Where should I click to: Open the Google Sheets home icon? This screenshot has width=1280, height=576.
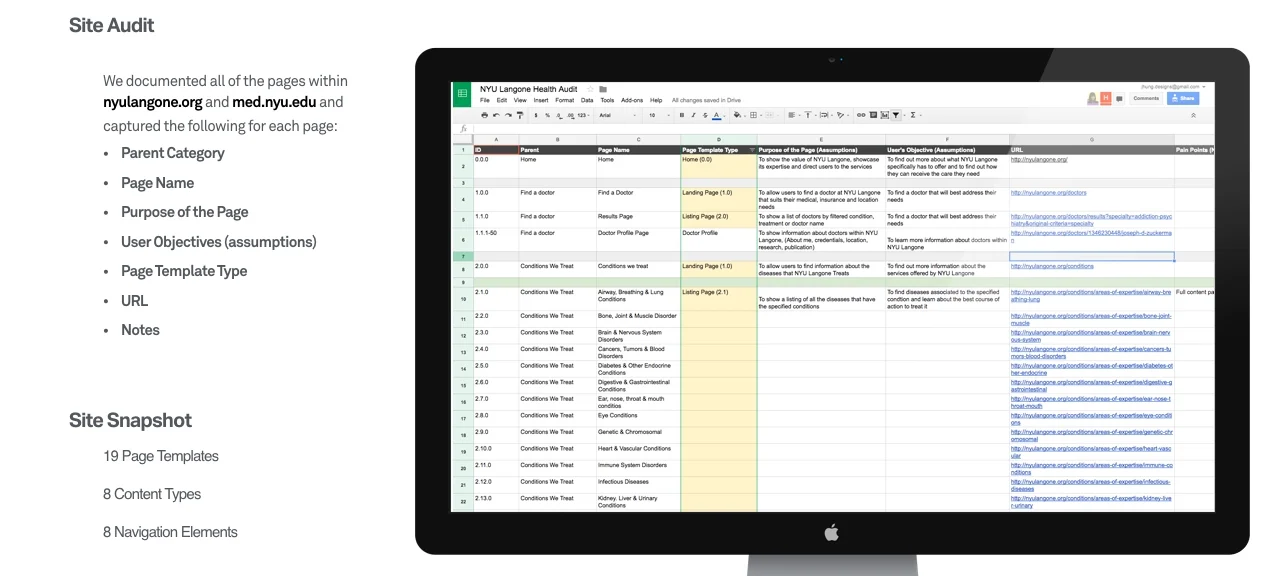463,94
